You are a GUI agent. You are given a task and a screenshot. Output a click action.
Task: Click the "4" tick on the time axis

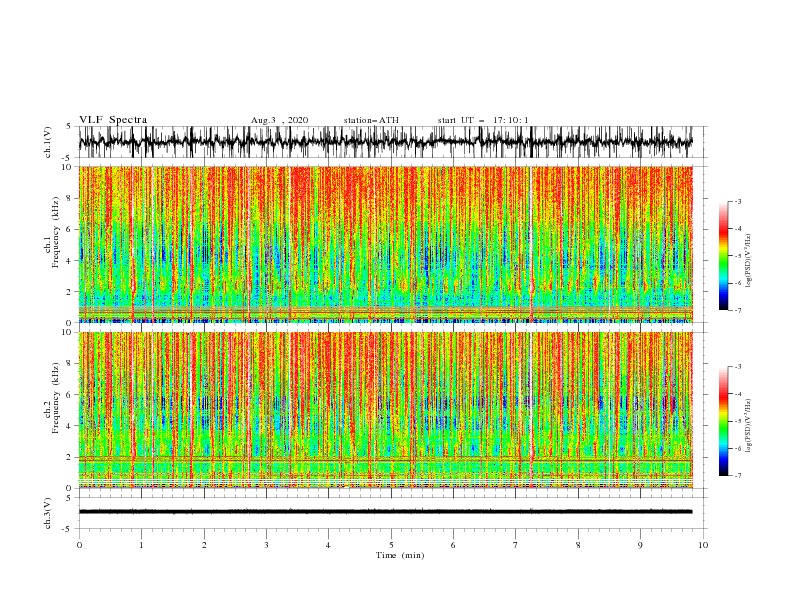coord(329,545)
